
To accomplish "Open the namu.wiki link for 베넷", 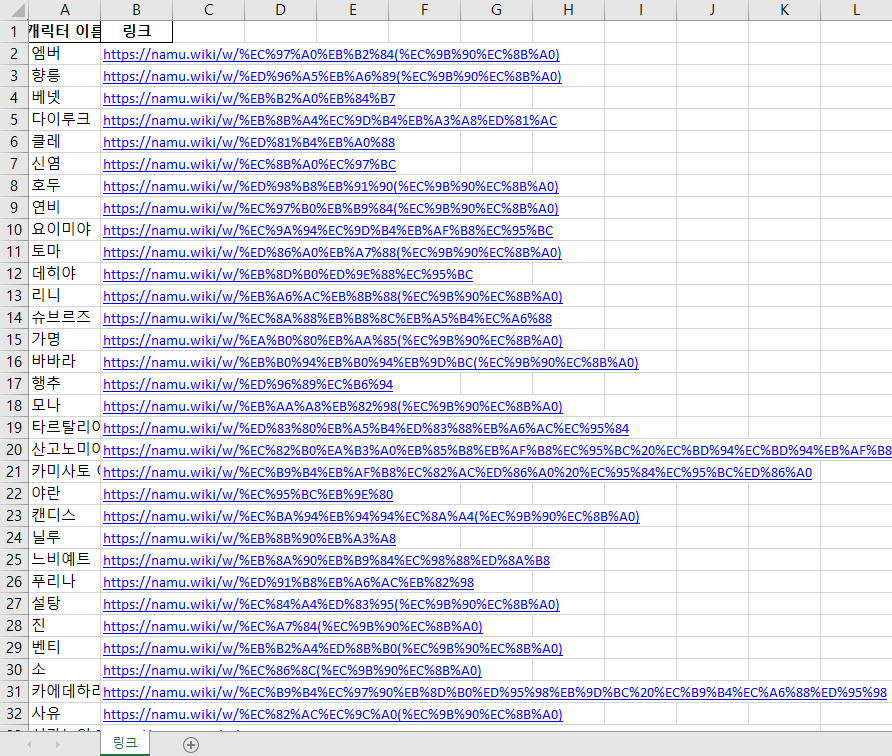I will (249, 98).
